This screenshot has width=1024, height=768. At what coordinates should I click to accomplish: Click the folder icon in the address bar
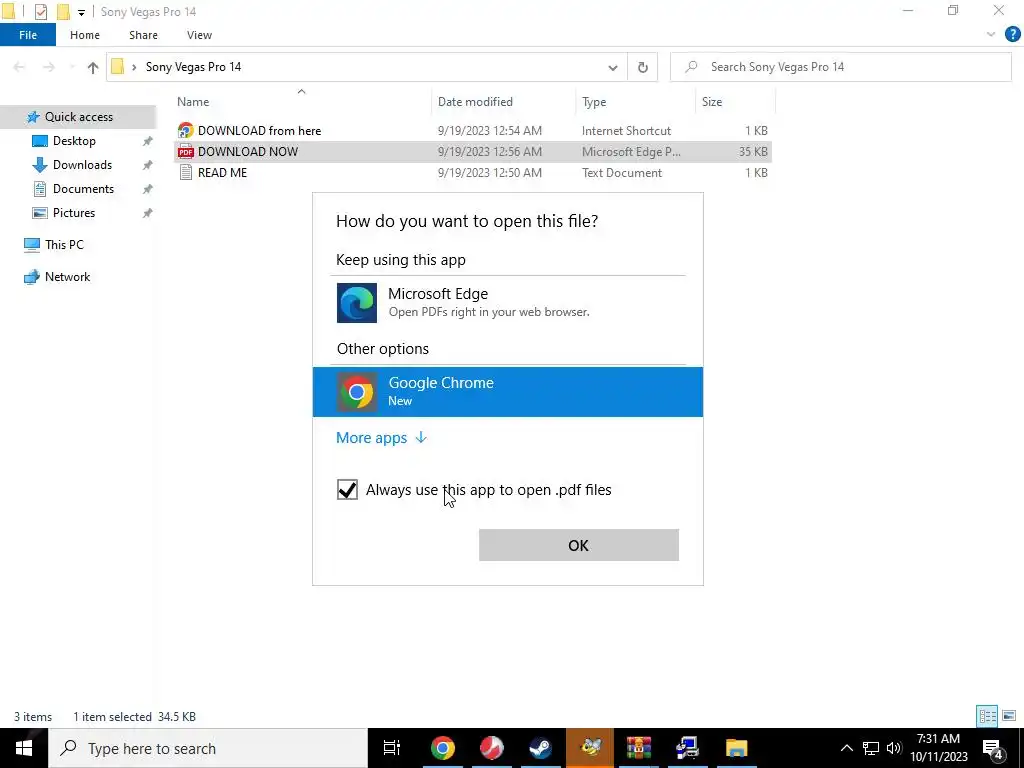(118, 67)
